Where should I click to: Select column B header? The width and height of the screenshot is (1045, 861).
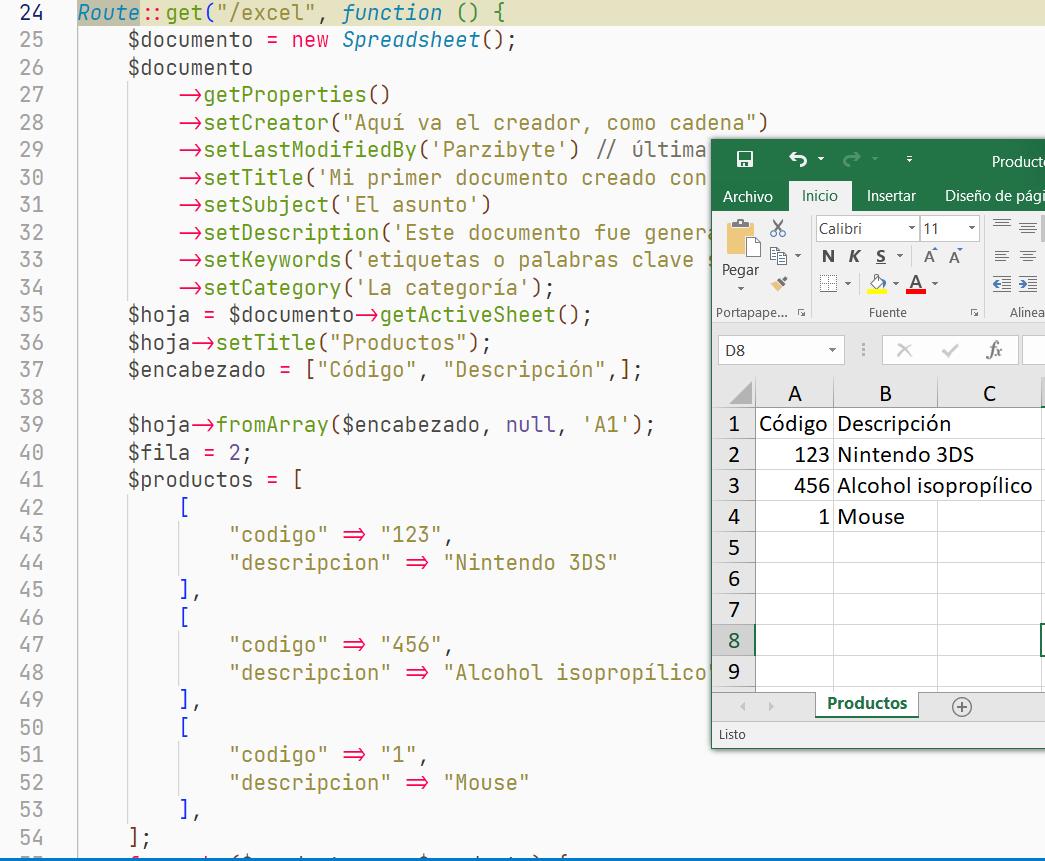(886, 394)
